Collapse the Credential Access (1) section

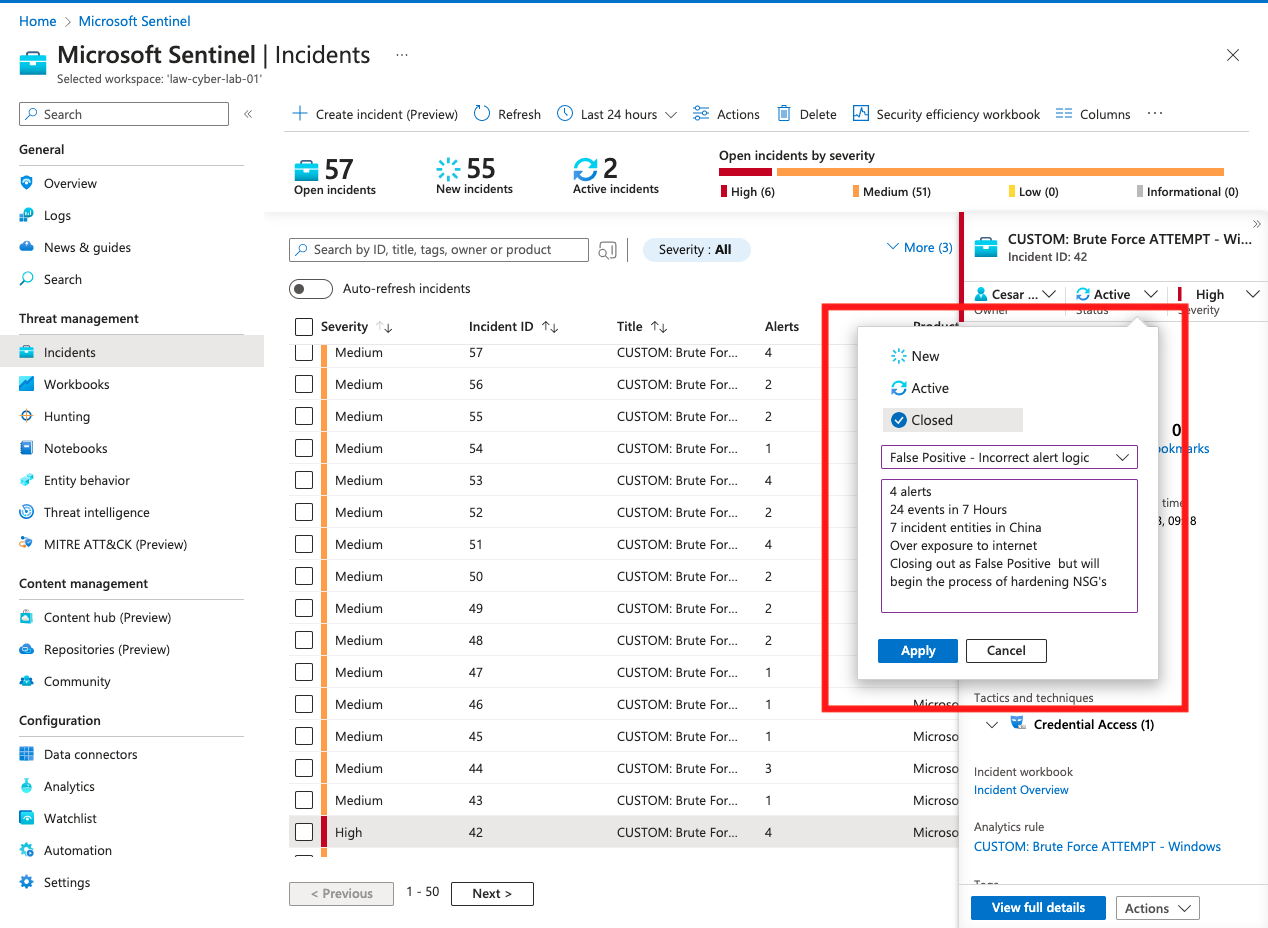[992, 725]
